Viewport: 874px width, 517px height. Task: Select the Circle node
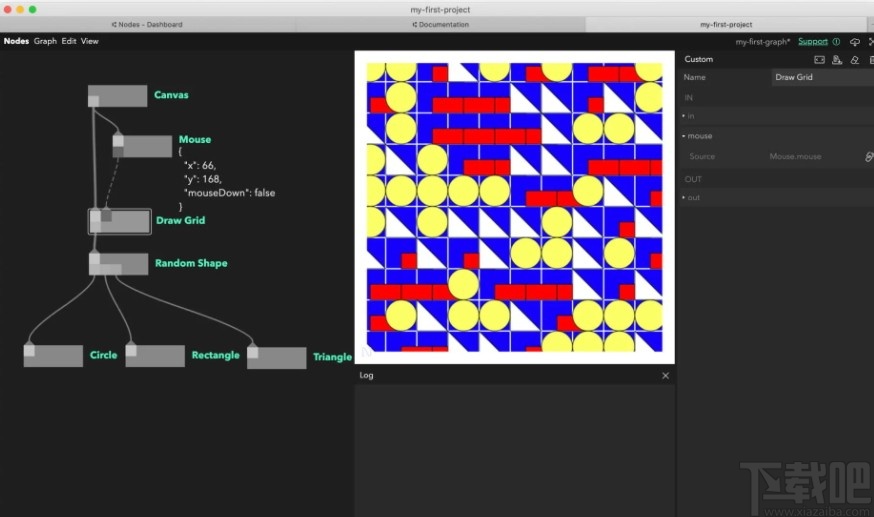(x=54, y=356)
